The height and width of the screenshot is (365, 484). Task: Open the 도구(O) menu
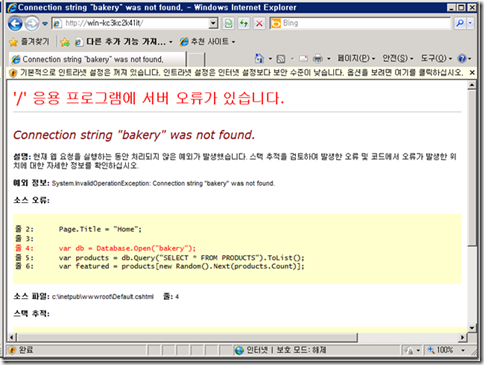click(436, 59)
